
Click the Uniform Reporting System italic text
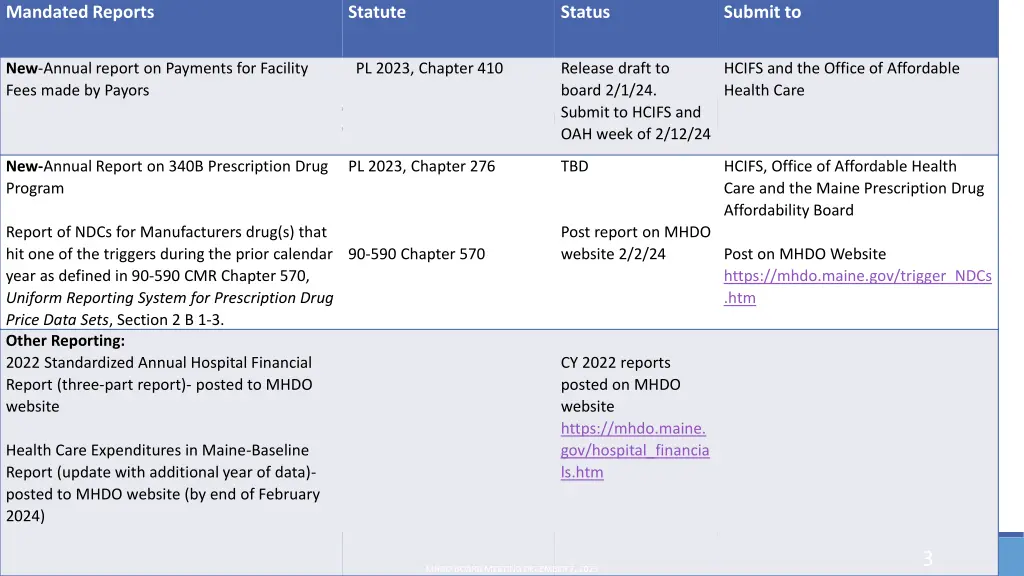click(x=170, y=298)
